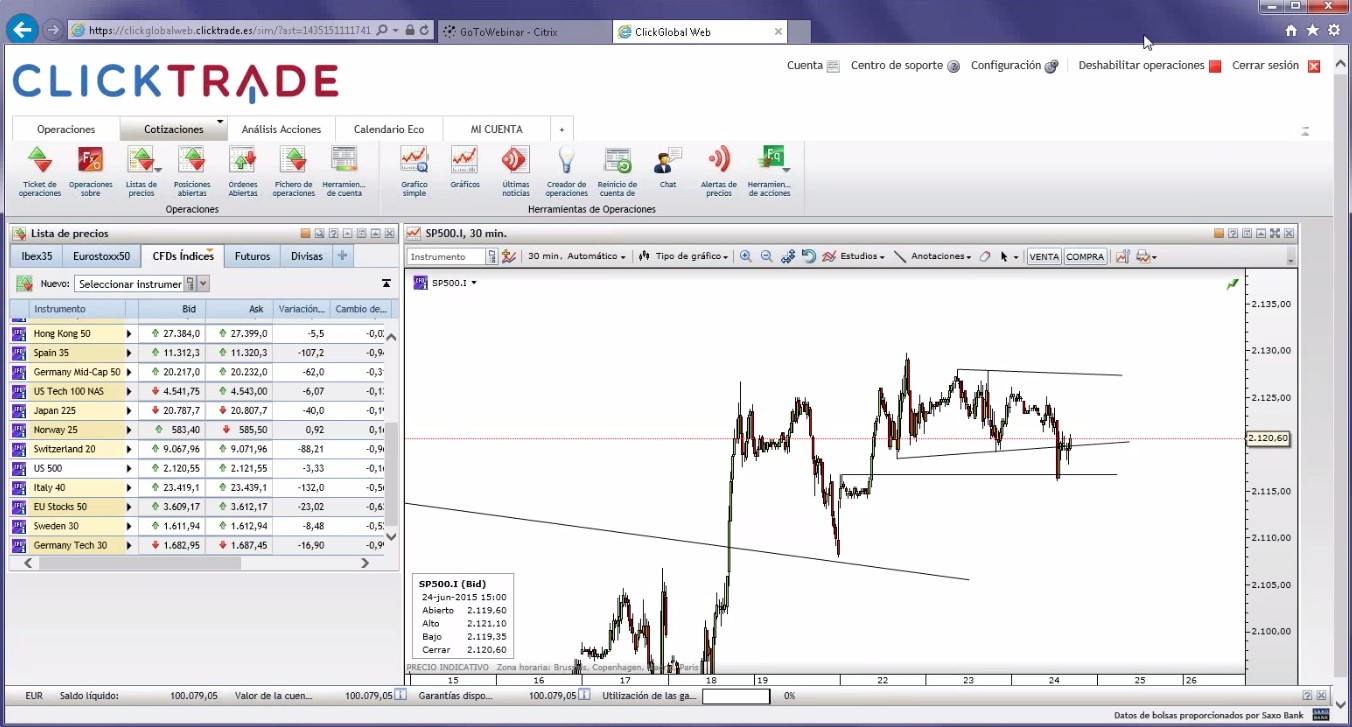Click the price list horizontal scrollbar
Image resolution: width=1352 pixels, height=727 pixels.
[140, 563]
